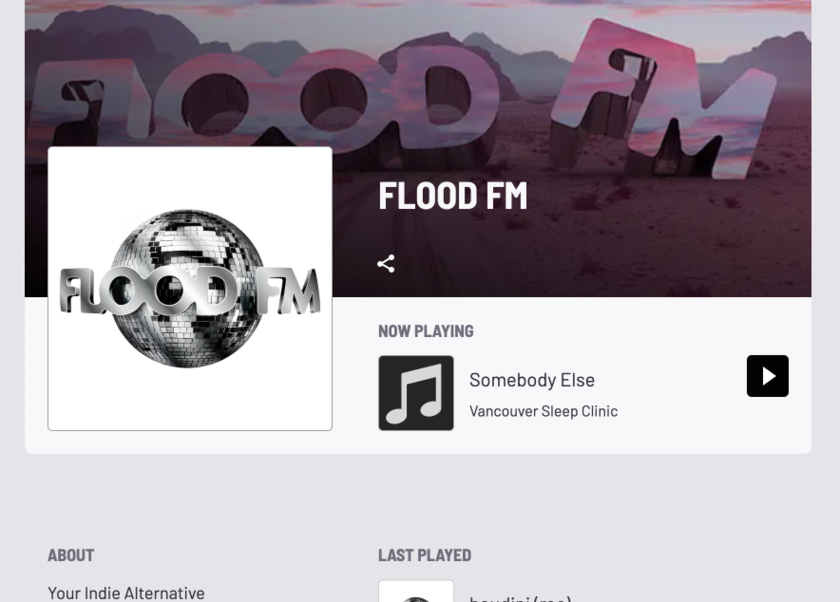Select the FLOOD FM station title
The height and width of the screenshot is (602, 840).
453,195
